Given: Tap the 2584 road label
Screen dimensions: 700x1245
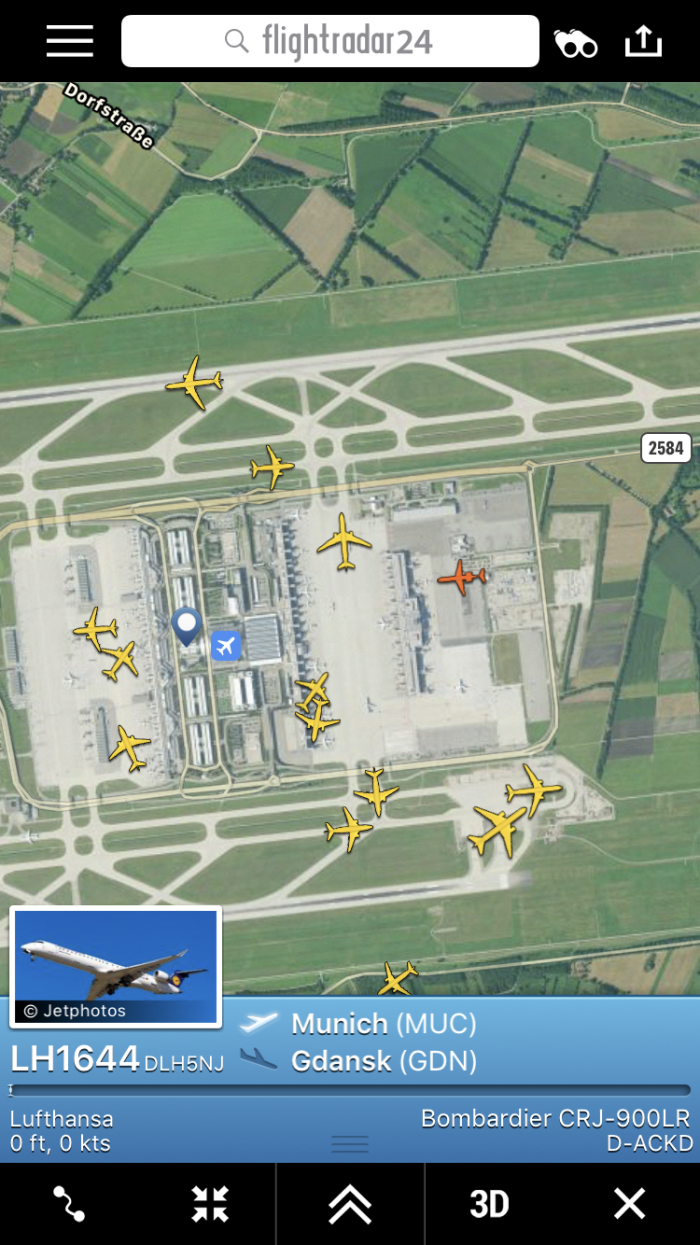Looking at the screenshot, I should pyautogui.click(x=666, y=448).
